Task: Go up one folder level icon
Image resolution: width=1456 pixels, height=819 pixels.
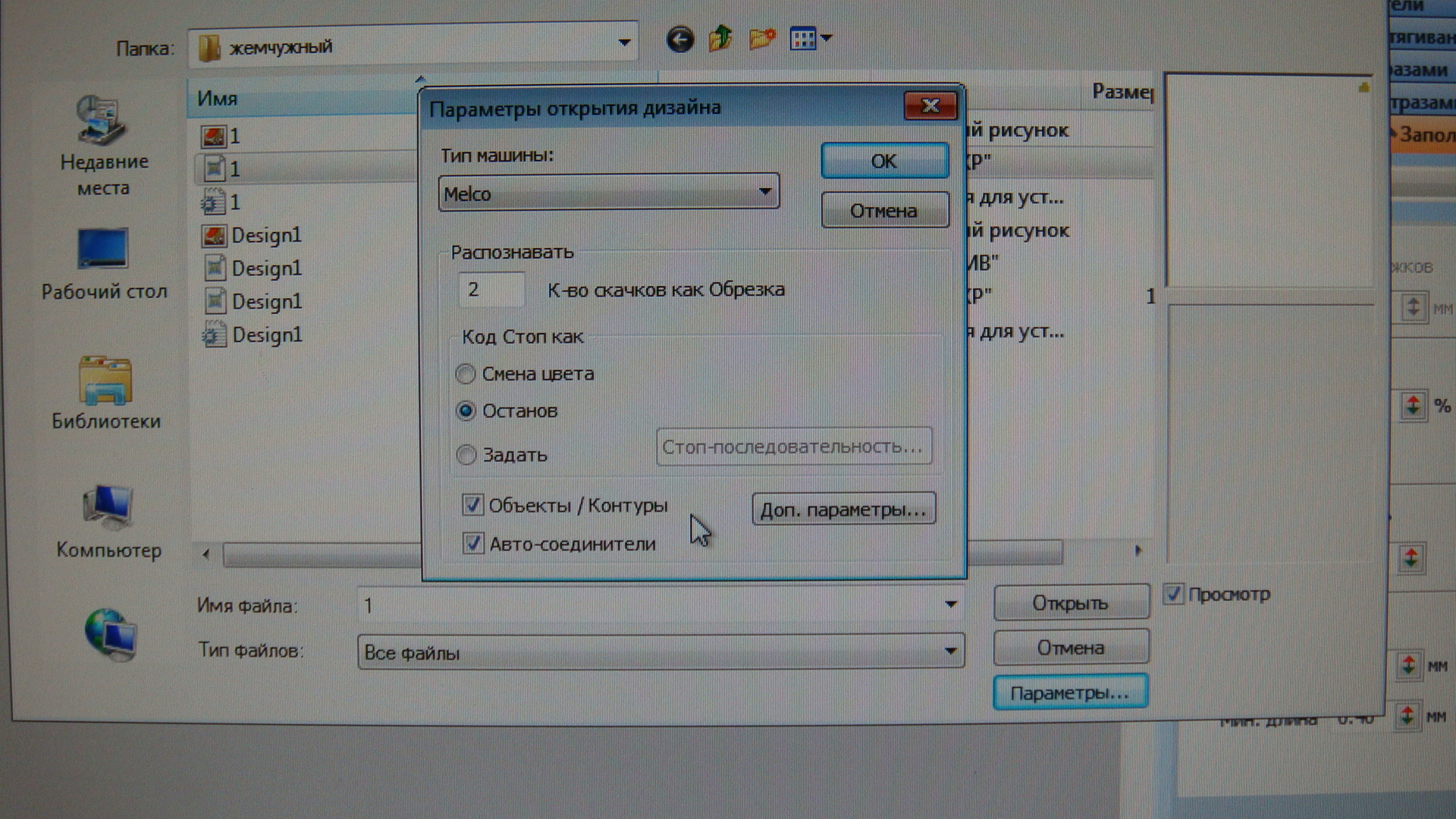Action: 720,38
